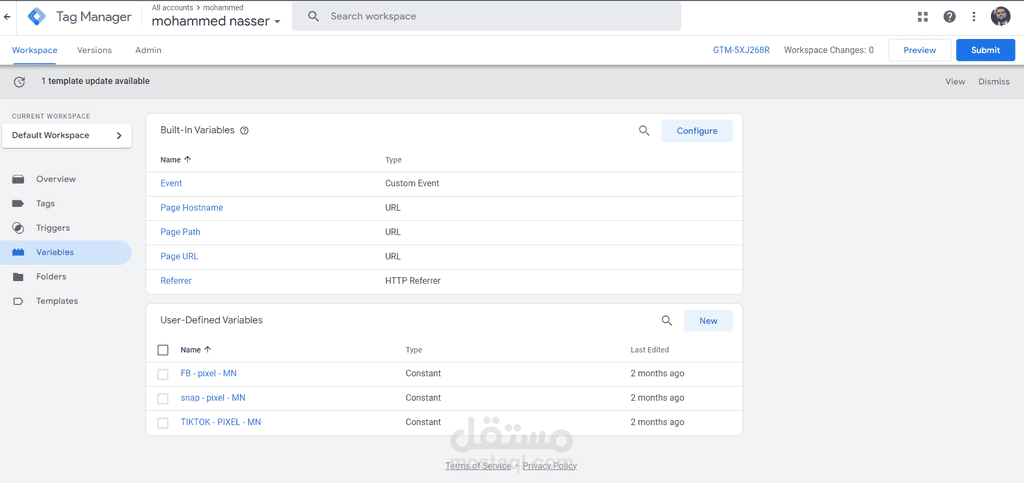Click the Terms of Service link

478,466
